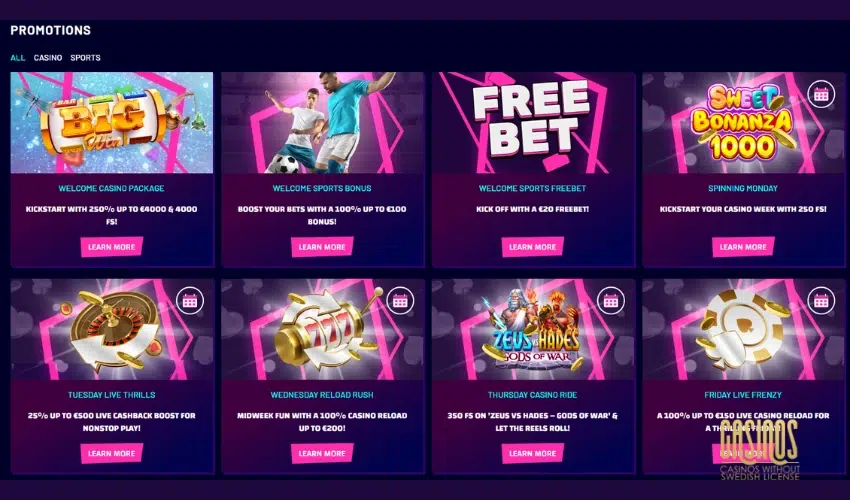850x500 pixels.
Task: Click the Free Bet promotion image
Action: click(x=533, y=123)
